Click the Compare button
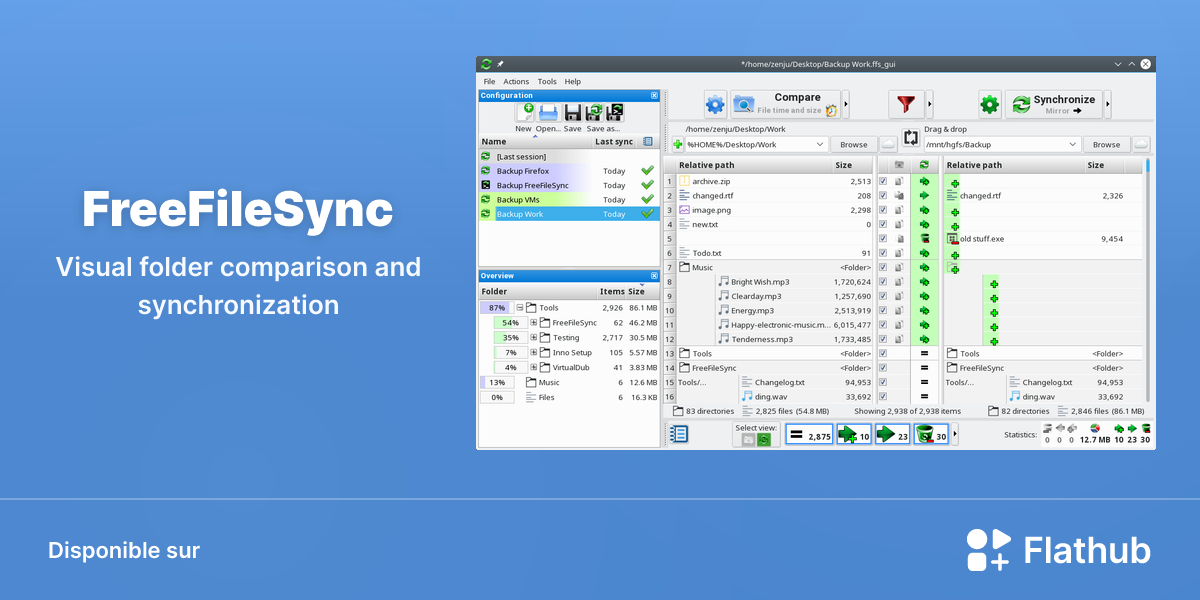The height and width of the screenshot is (600, 1200). click(785, 104)
